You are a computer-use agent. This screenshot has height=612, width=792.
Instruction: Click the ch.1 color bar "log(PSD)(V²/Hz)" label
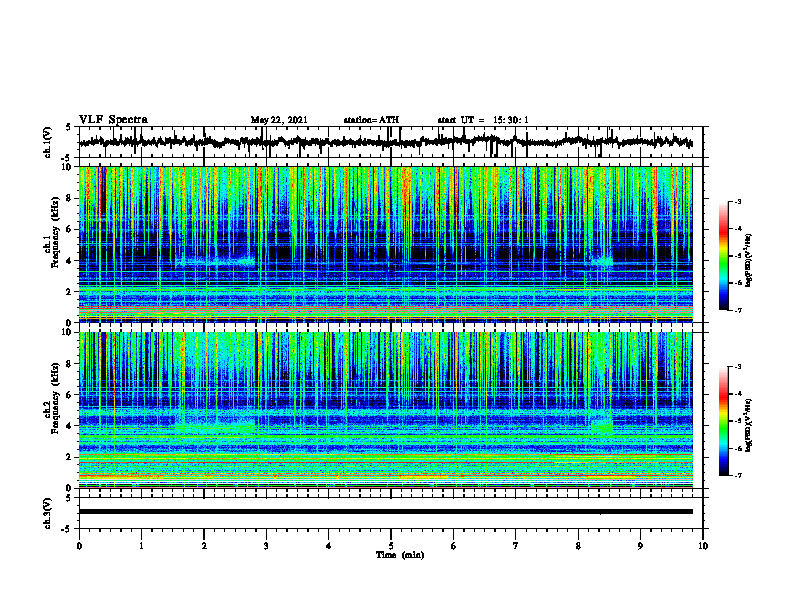749,261
